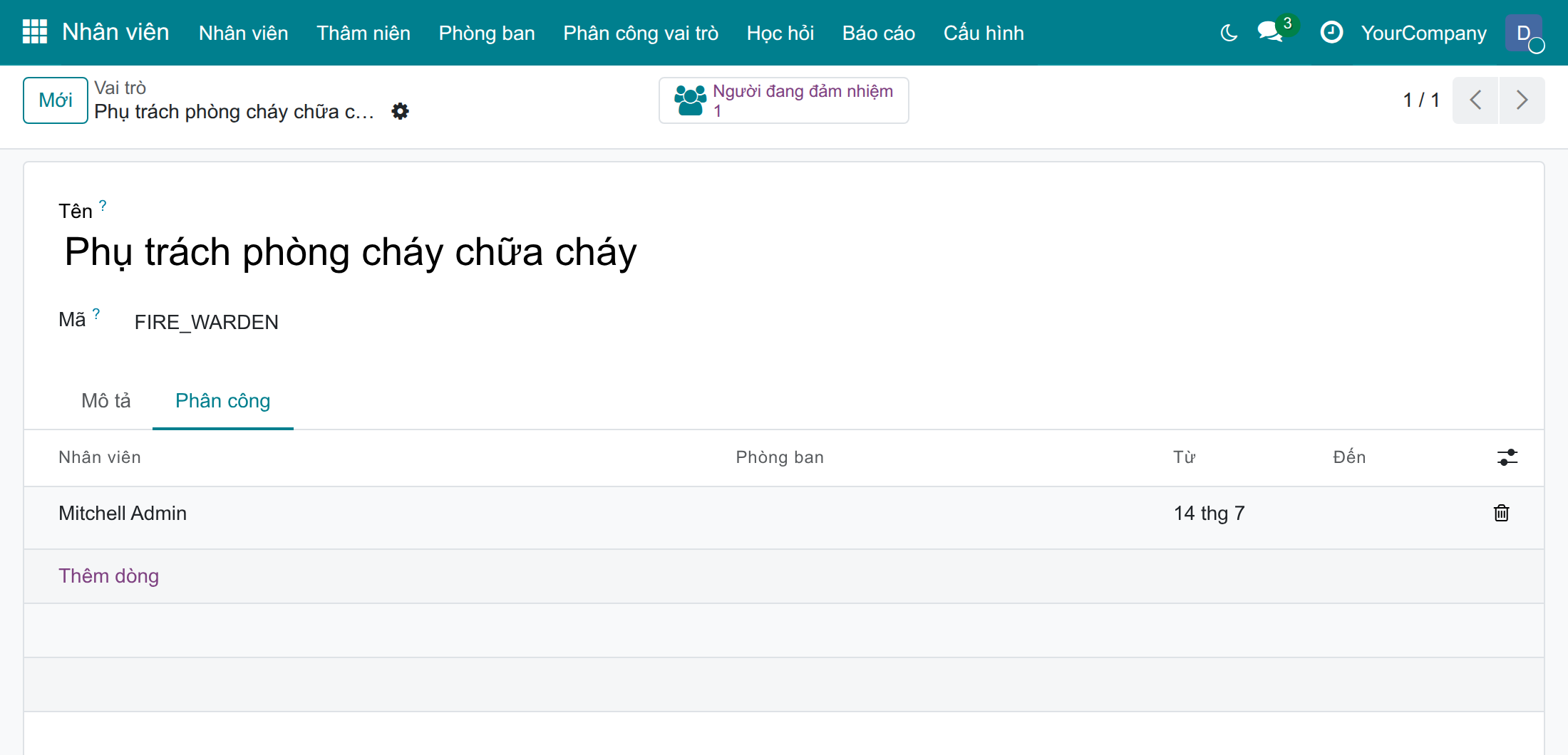
Task: Show the help tooltip beside Mã
Action: coord(96,314)
